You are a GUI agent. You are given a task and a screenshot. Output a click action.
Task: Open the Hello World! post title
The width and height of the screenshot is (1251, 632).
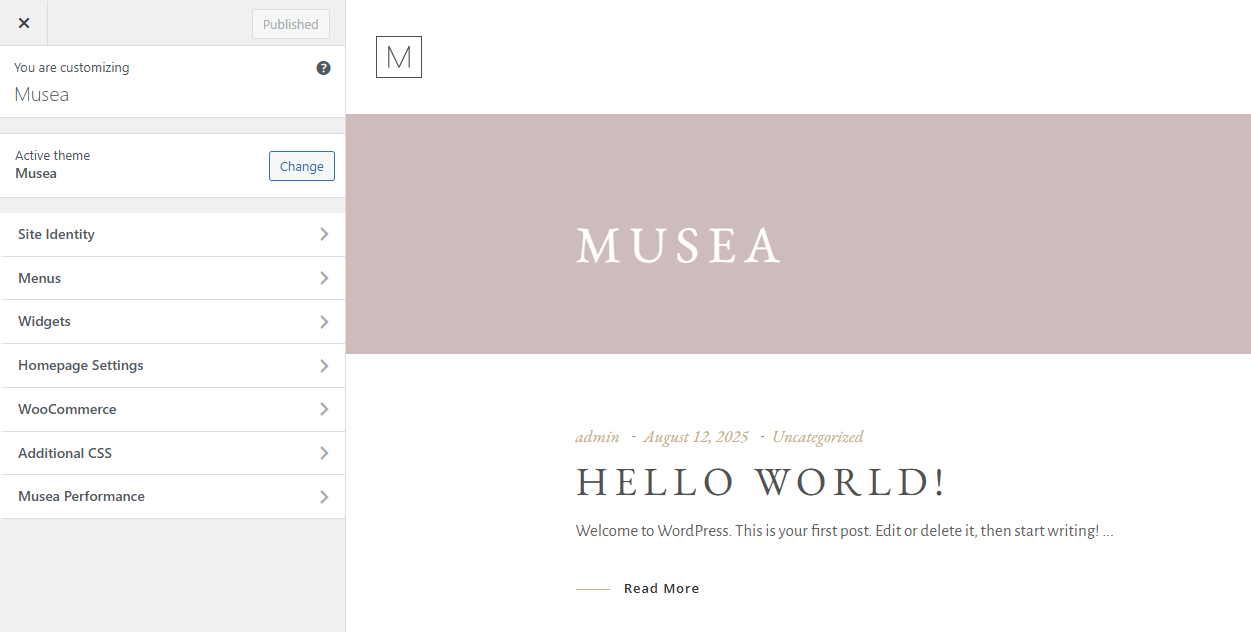pos(761,482)
